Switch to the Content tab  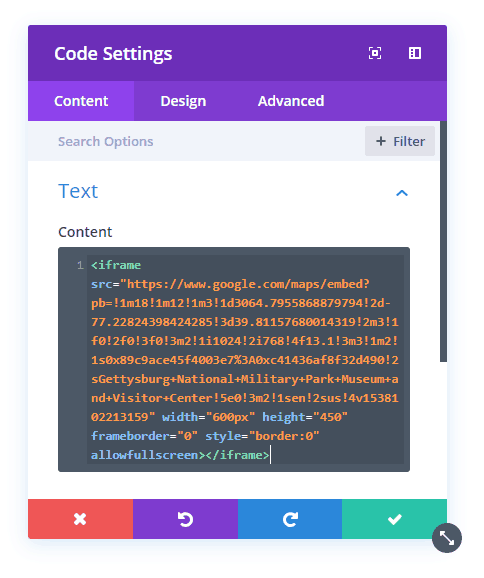point(81,101)
